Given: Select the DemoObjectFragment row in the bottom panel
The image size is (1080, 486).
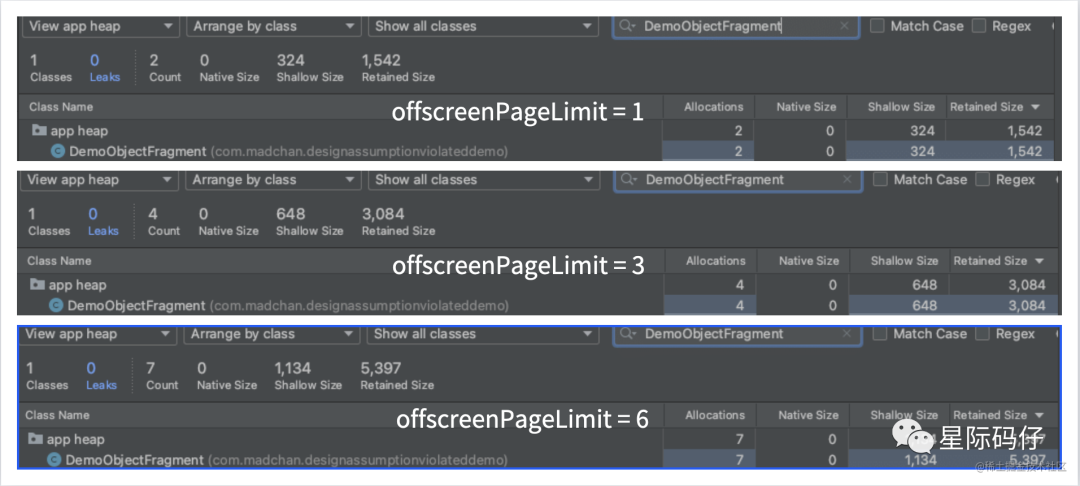Looking at the screenshot, I should (x=539, y=459).
